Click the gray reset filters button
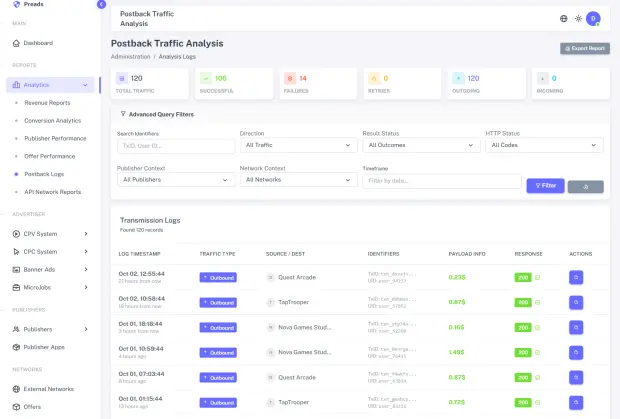 [x=586, y=187]
